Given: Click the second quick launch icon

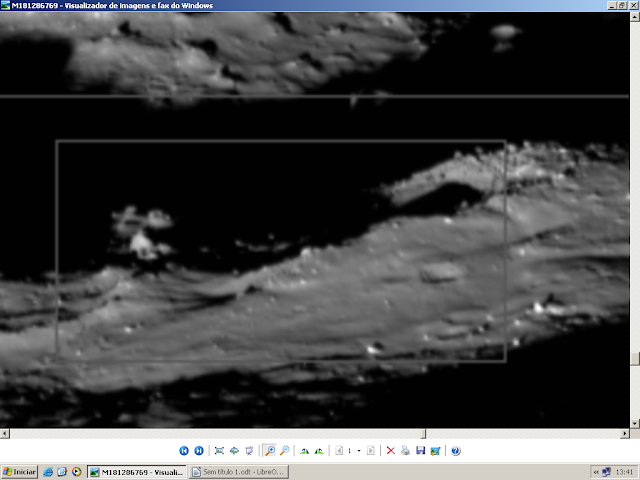Looking at the screenshot, I should tap(62, 472).
